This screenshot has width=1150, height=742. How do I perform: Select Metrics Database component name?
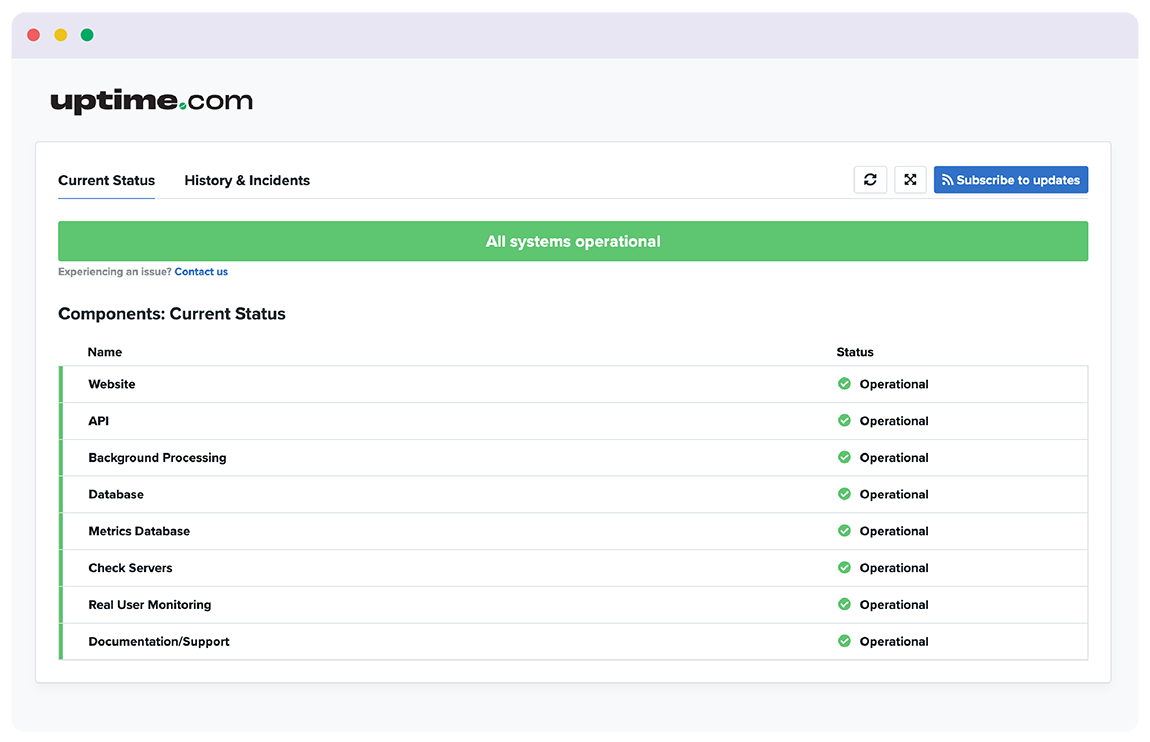pos(139,531)
